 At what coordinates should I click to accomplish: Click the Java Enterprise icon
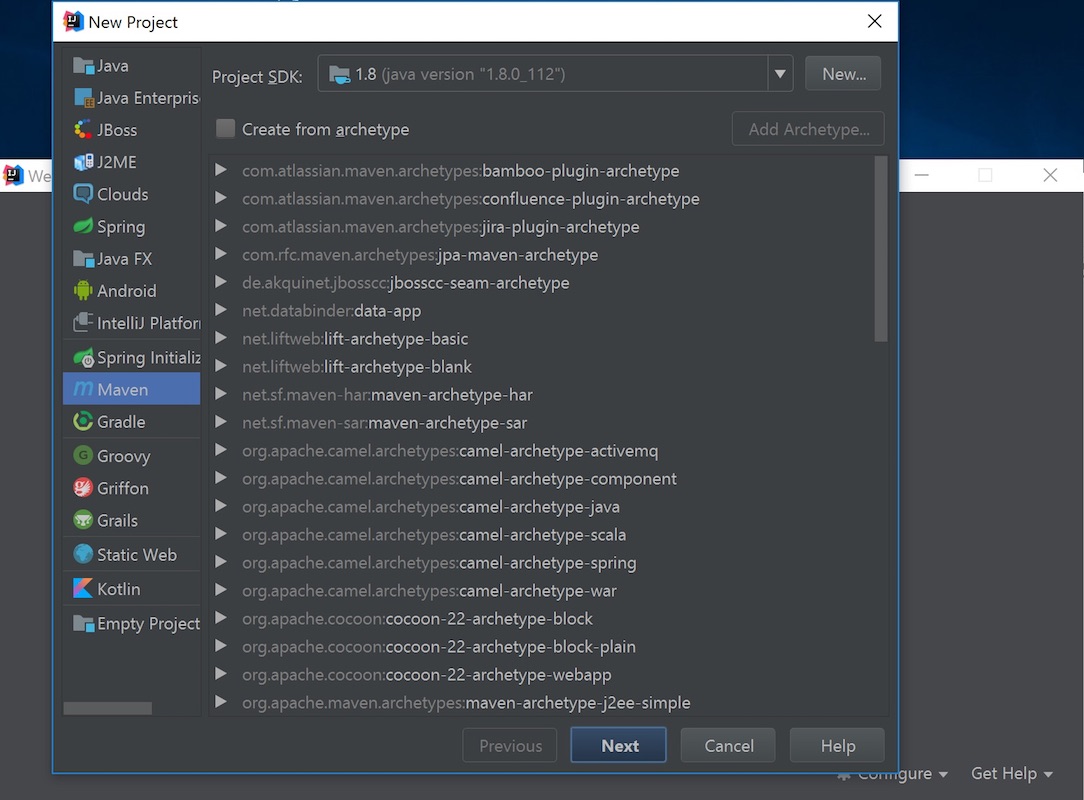tap(83, 97)
